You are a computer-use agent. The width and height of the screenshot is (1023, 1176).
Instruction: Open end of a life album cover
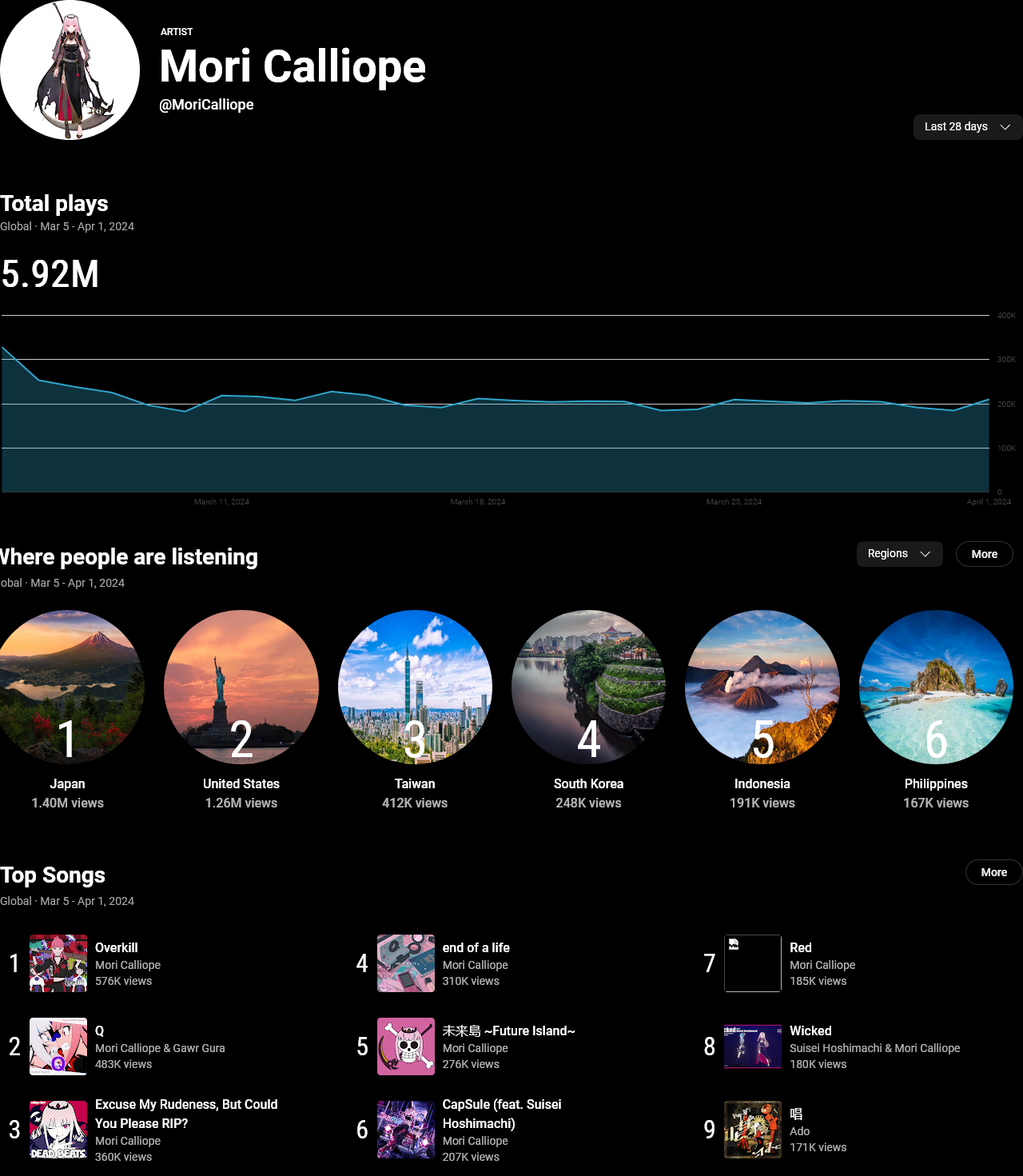[406, 963]
